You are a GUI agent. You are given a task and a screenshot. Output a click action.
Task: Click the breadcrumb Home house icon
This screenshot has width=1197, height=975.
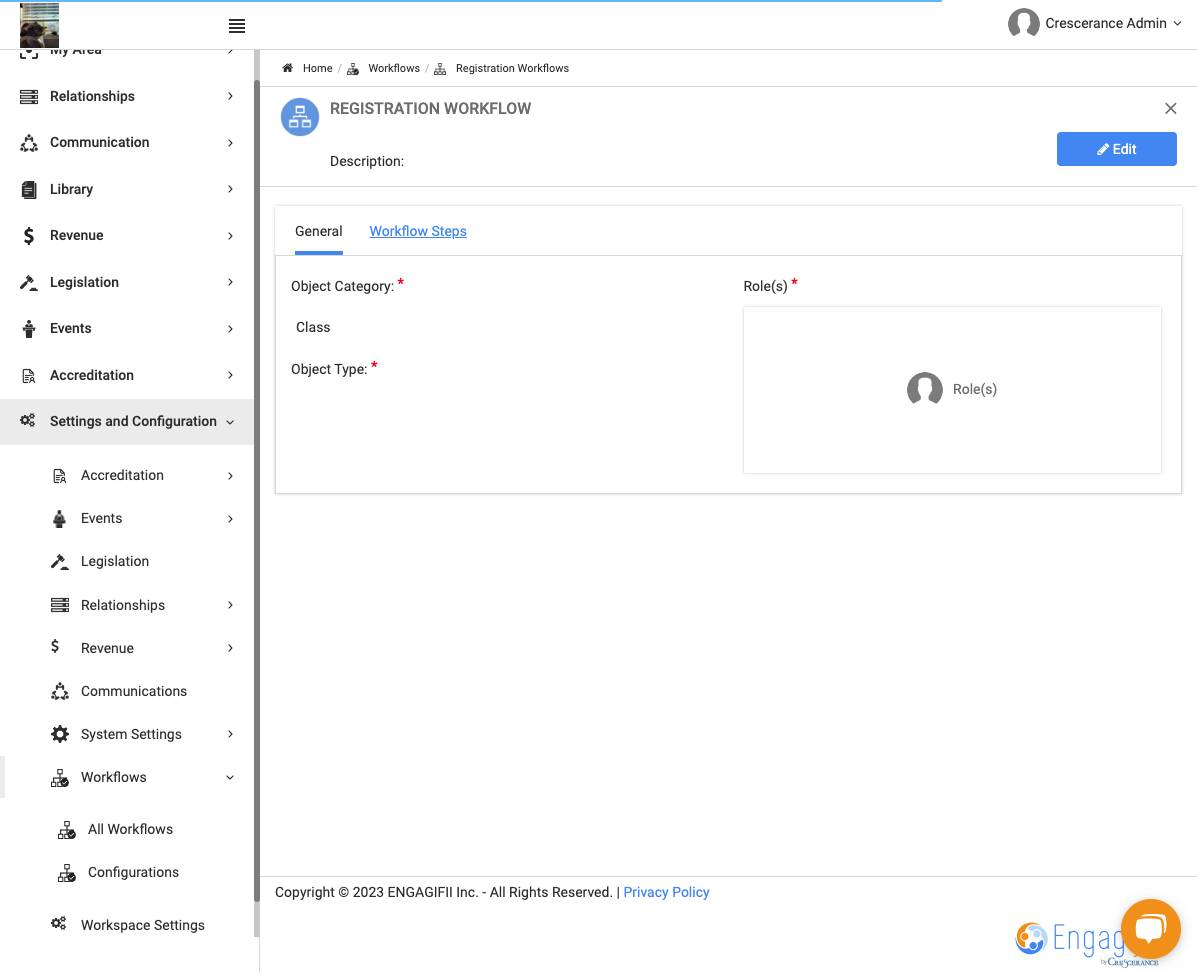(288, 68)
